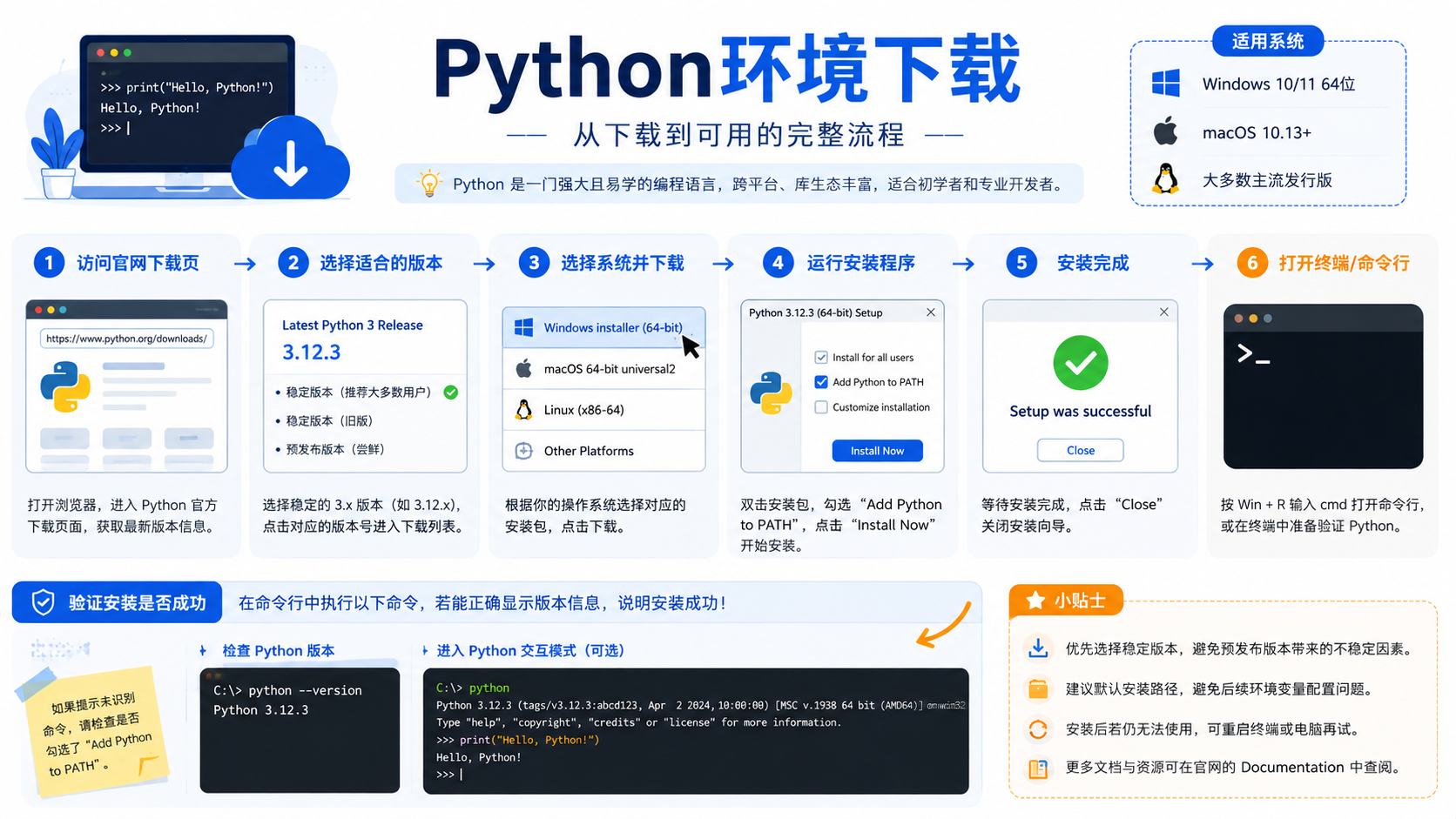
Task: Click step 4 heading 运行安装程序
Action: tap(860, 263)
